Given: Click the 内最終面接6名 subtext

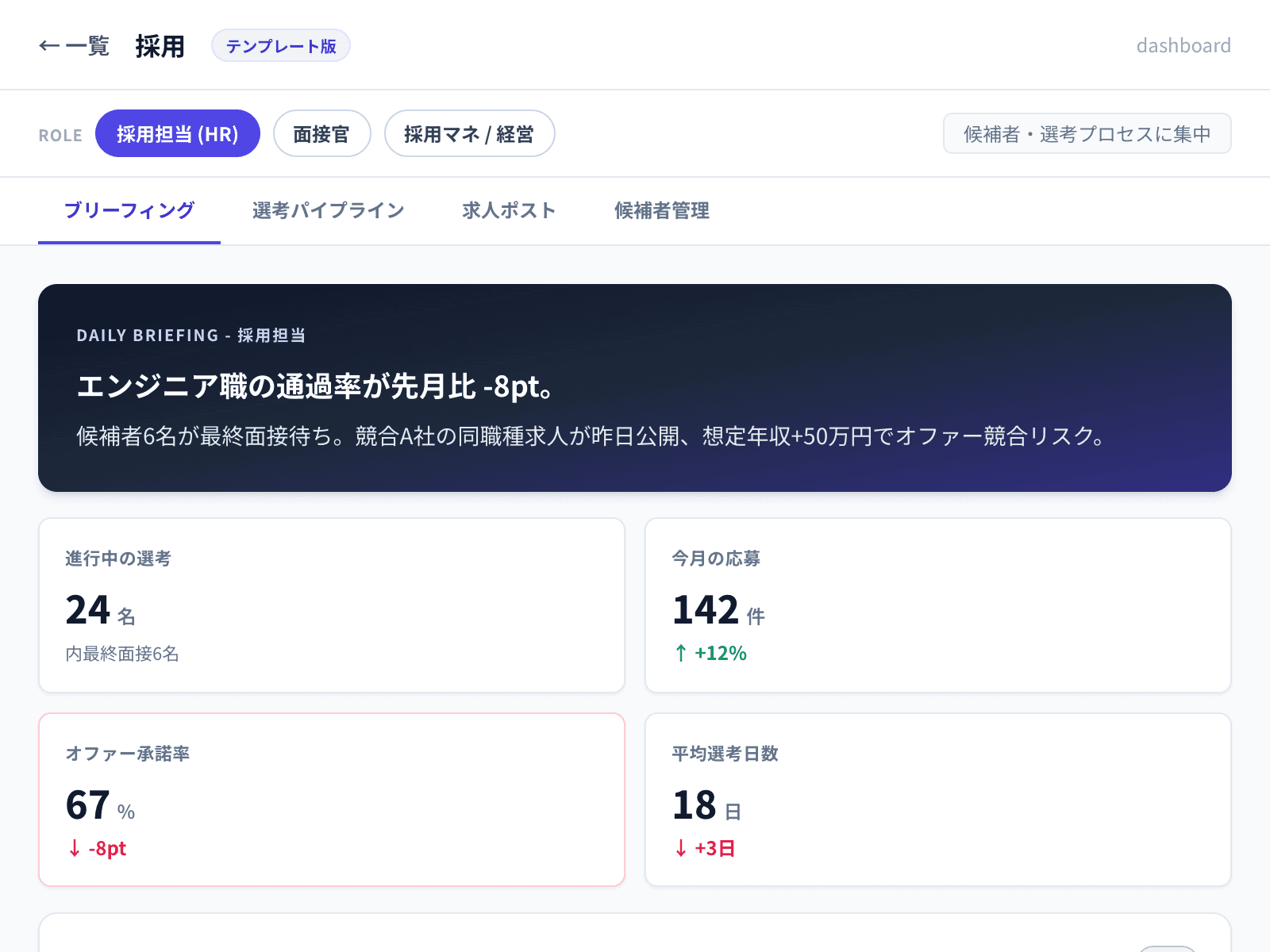Looking at the screenshot, I should [122, 654].
